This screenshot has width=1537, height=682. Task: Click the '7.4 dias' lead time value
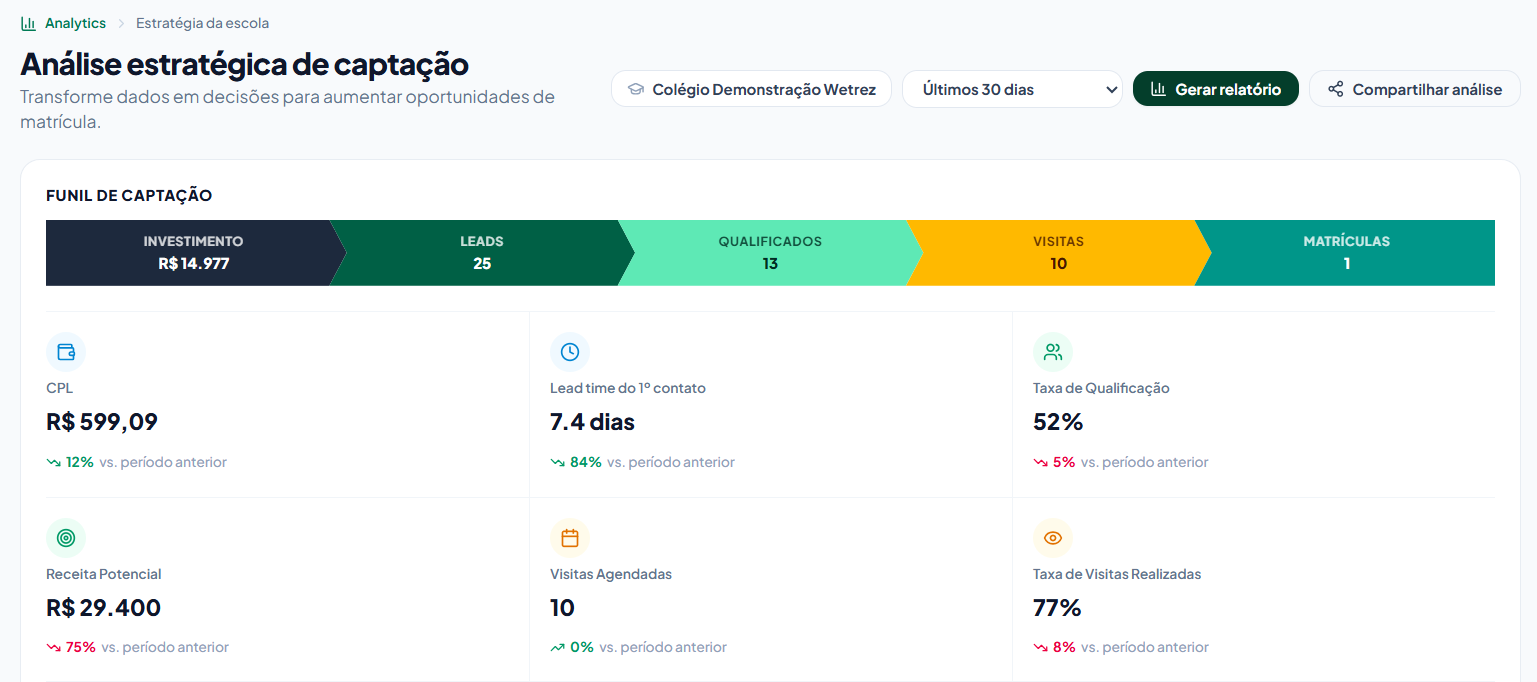592,422
